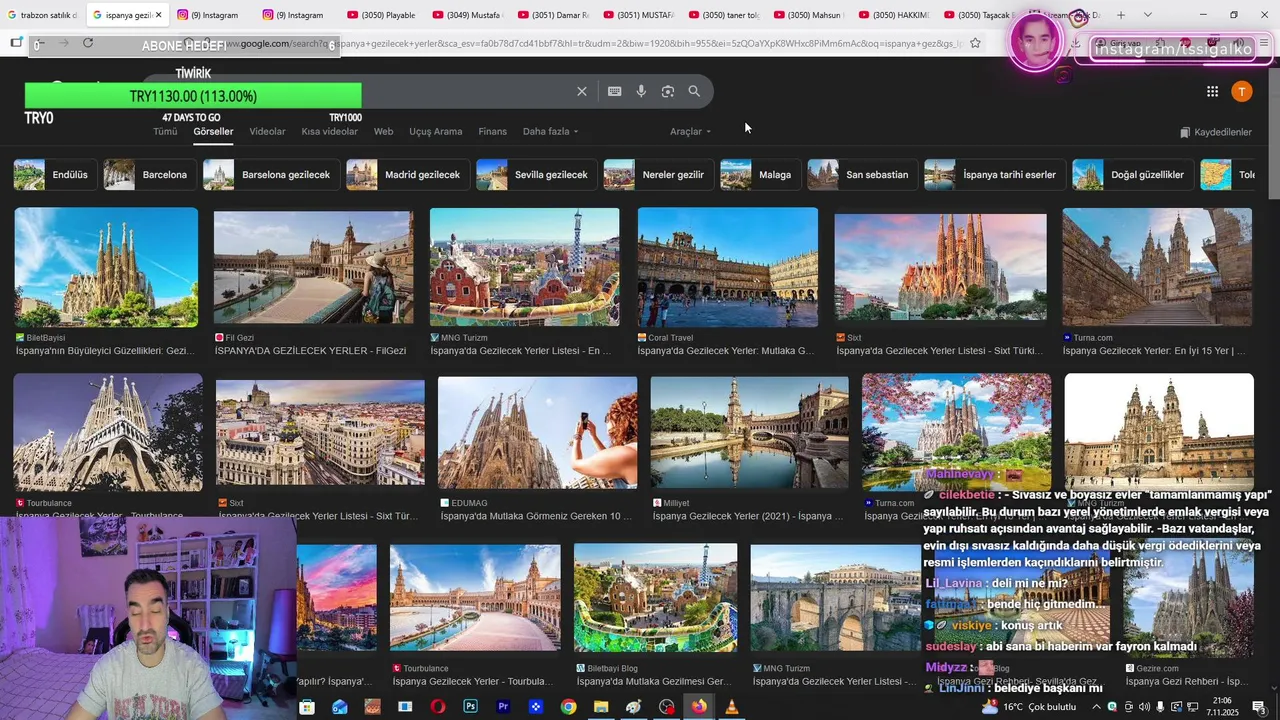Open the Milliyet image result
The image size is (1280, 720).
coord(749,432)
